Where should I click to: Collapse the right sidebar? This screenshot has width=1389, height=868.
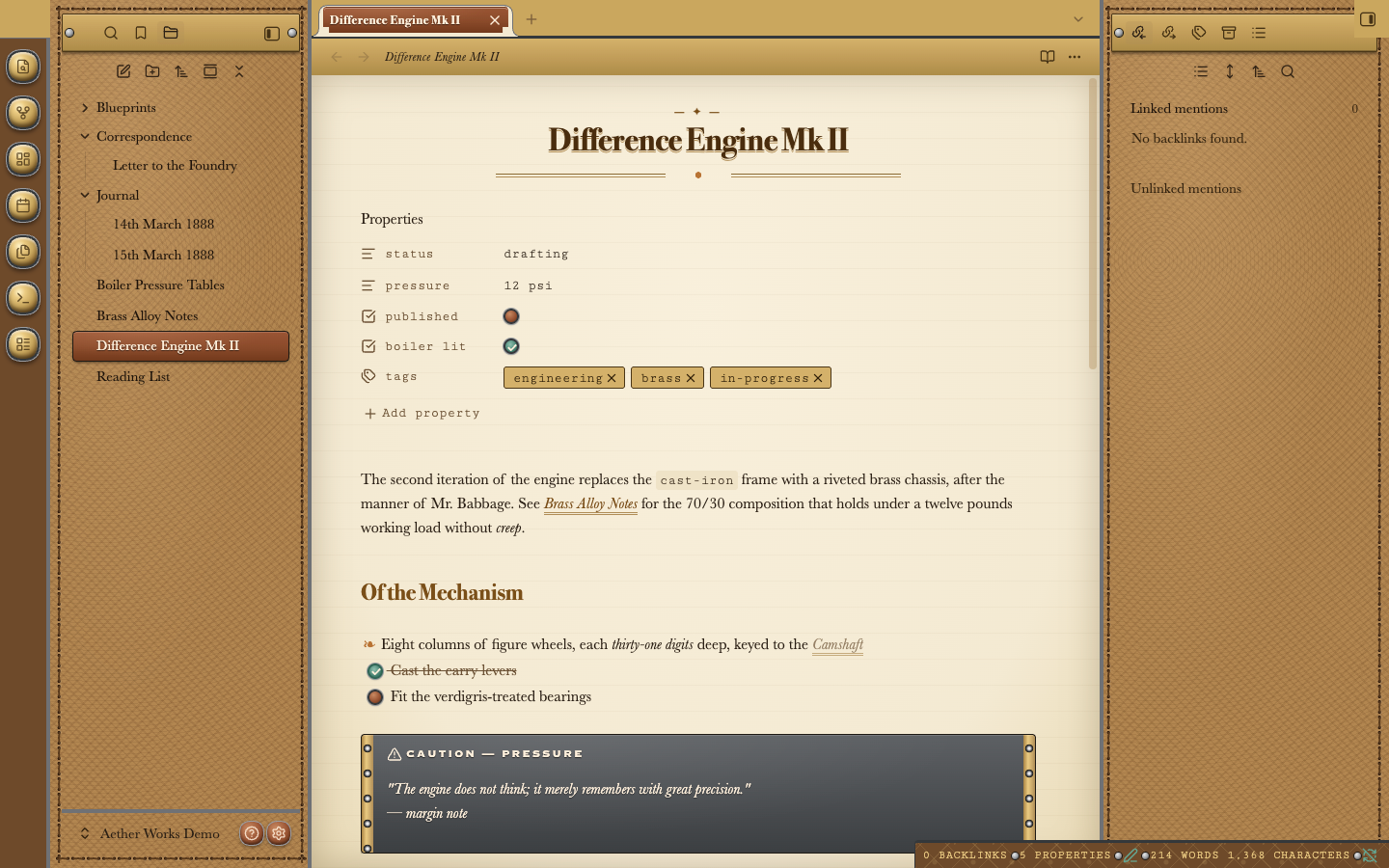point(1368,19)
